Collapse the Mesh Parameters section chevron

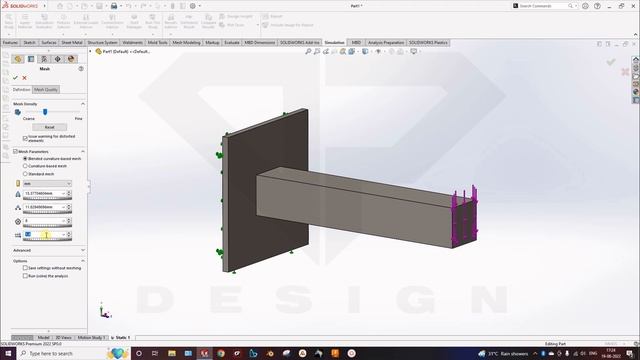click(83, 151)
